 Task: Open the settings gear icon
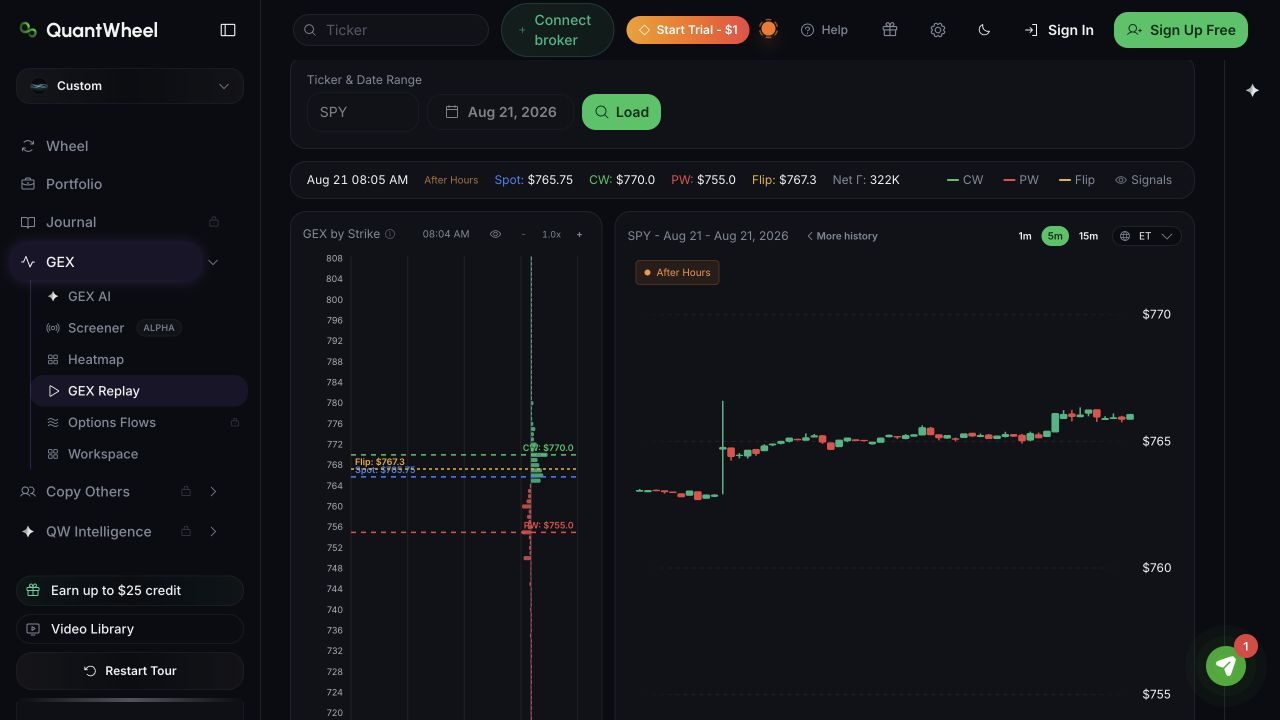click(938, 30)
